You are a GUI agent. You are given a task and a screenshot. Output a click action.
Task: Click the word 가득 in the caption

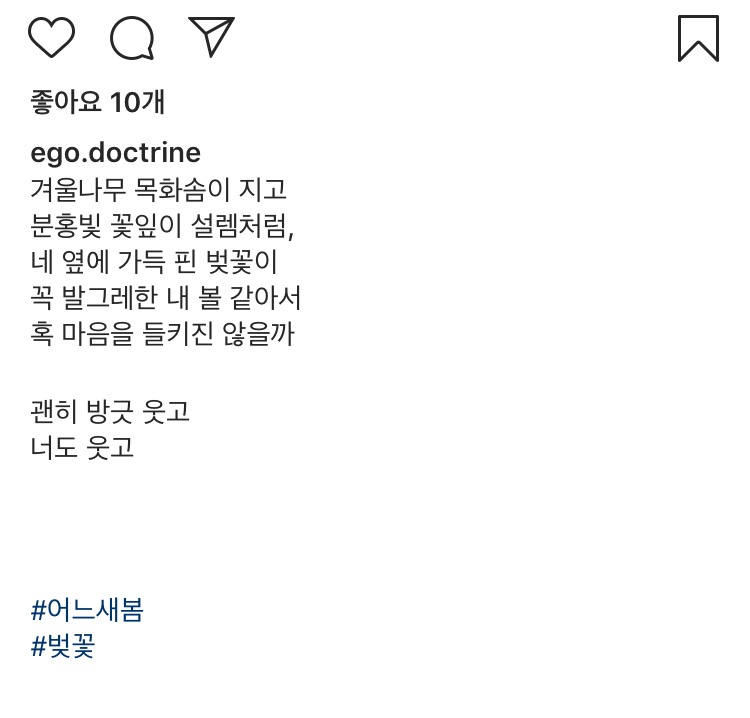(x=151, y=262)
